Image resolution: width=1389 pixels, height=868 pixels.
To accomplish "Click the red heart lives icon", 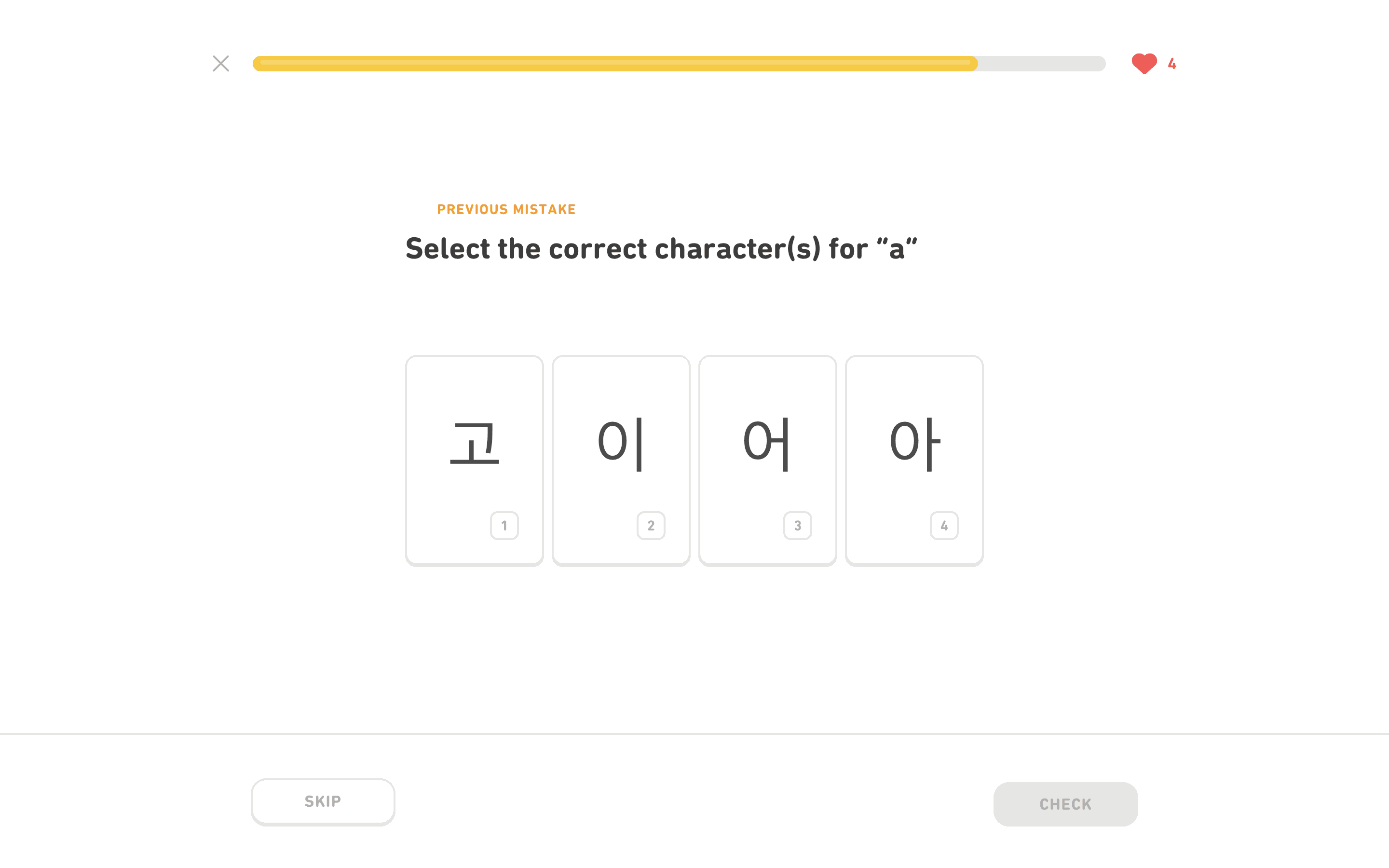I will coord(1144,63).
